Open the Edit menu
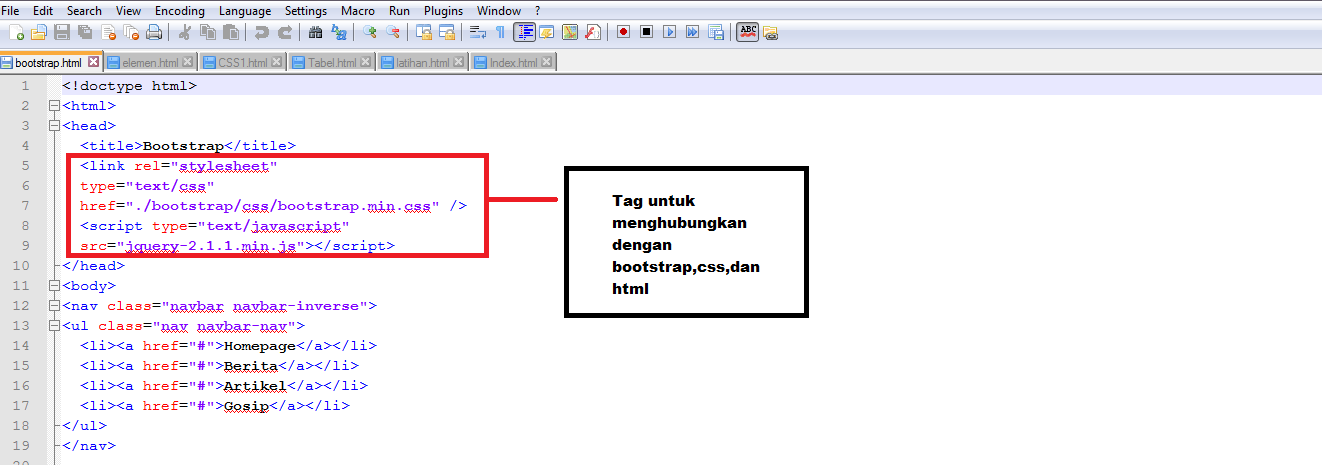This screenshot has height=465, width=1322. tap(43, 10)
